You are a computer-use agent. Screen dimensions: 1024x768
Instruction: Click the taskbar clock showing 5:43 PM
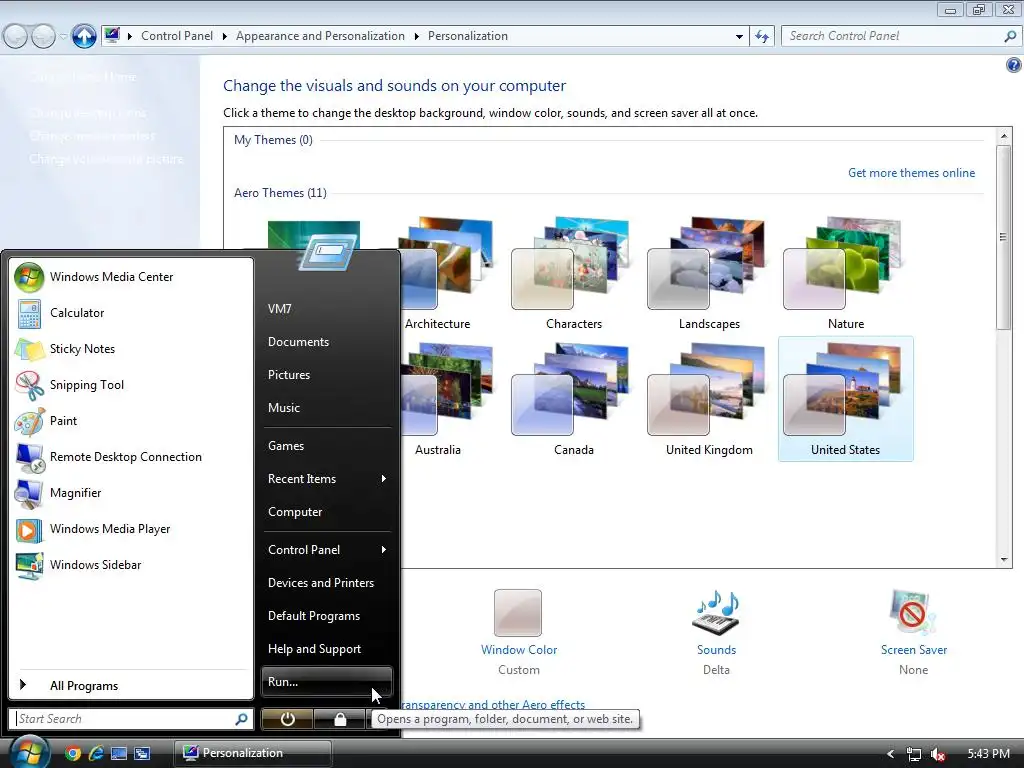[988, 754]
